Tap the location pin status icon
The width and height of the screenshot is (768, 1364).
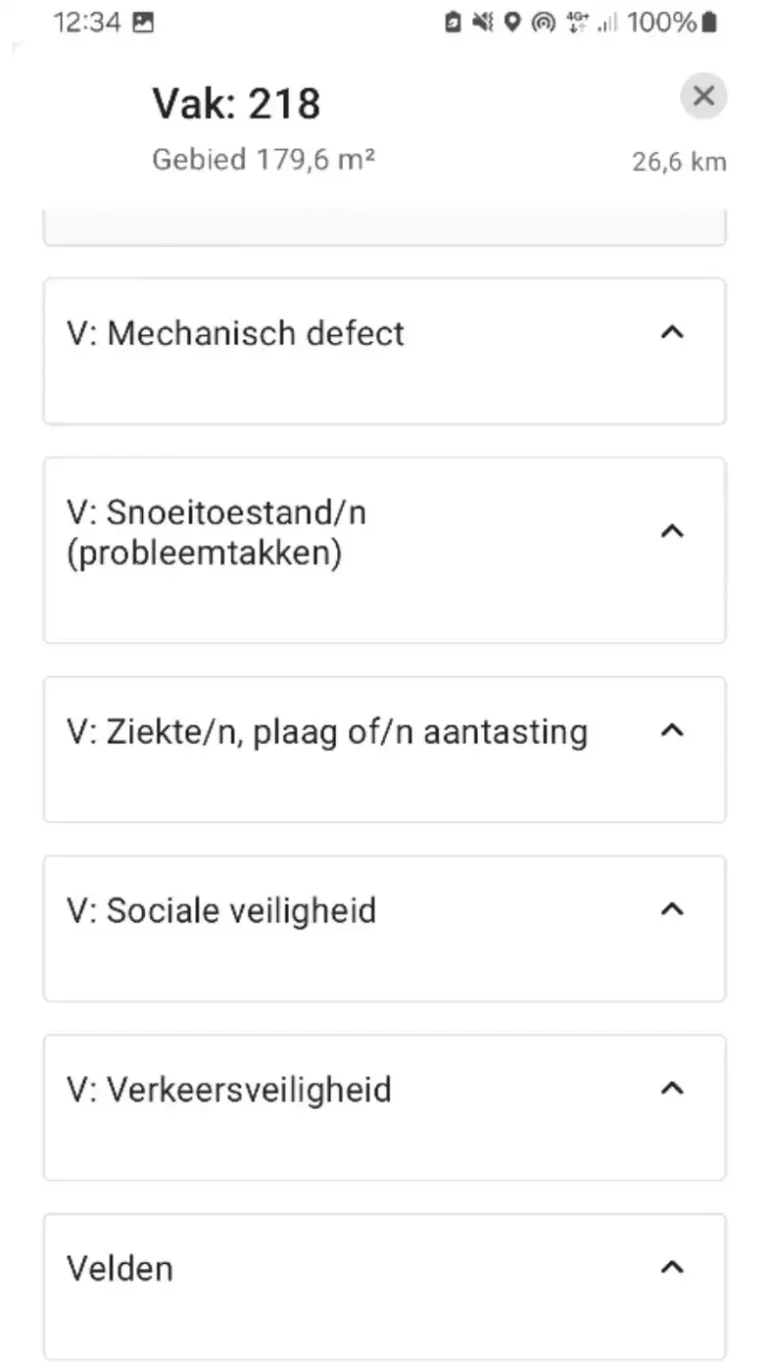[x=512, y=23]
